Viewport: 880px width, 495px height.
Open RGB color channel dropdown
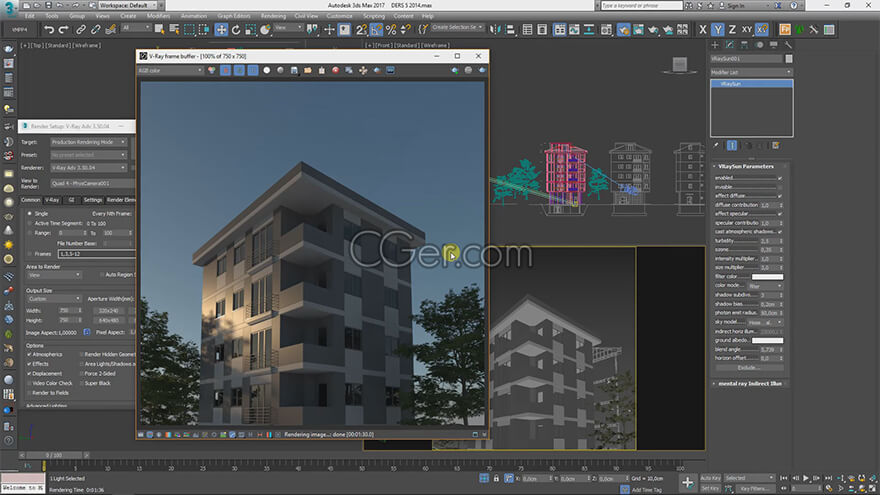coord(171,70)
